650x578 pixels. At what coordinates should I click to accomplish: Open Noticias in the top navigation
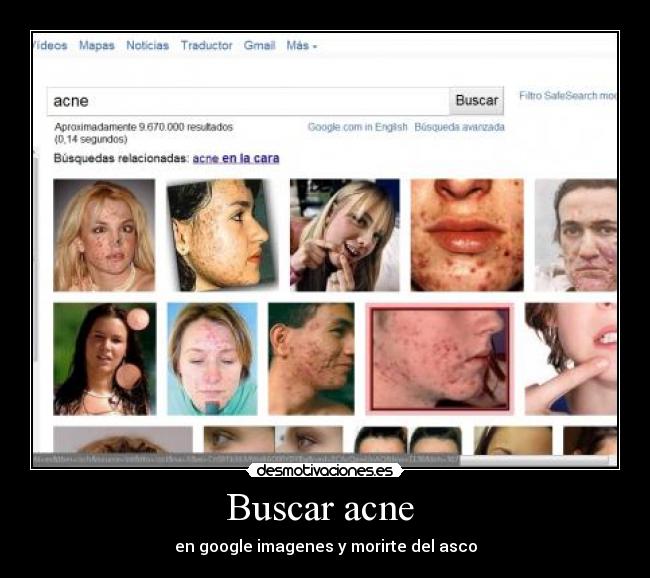[148, 46]
